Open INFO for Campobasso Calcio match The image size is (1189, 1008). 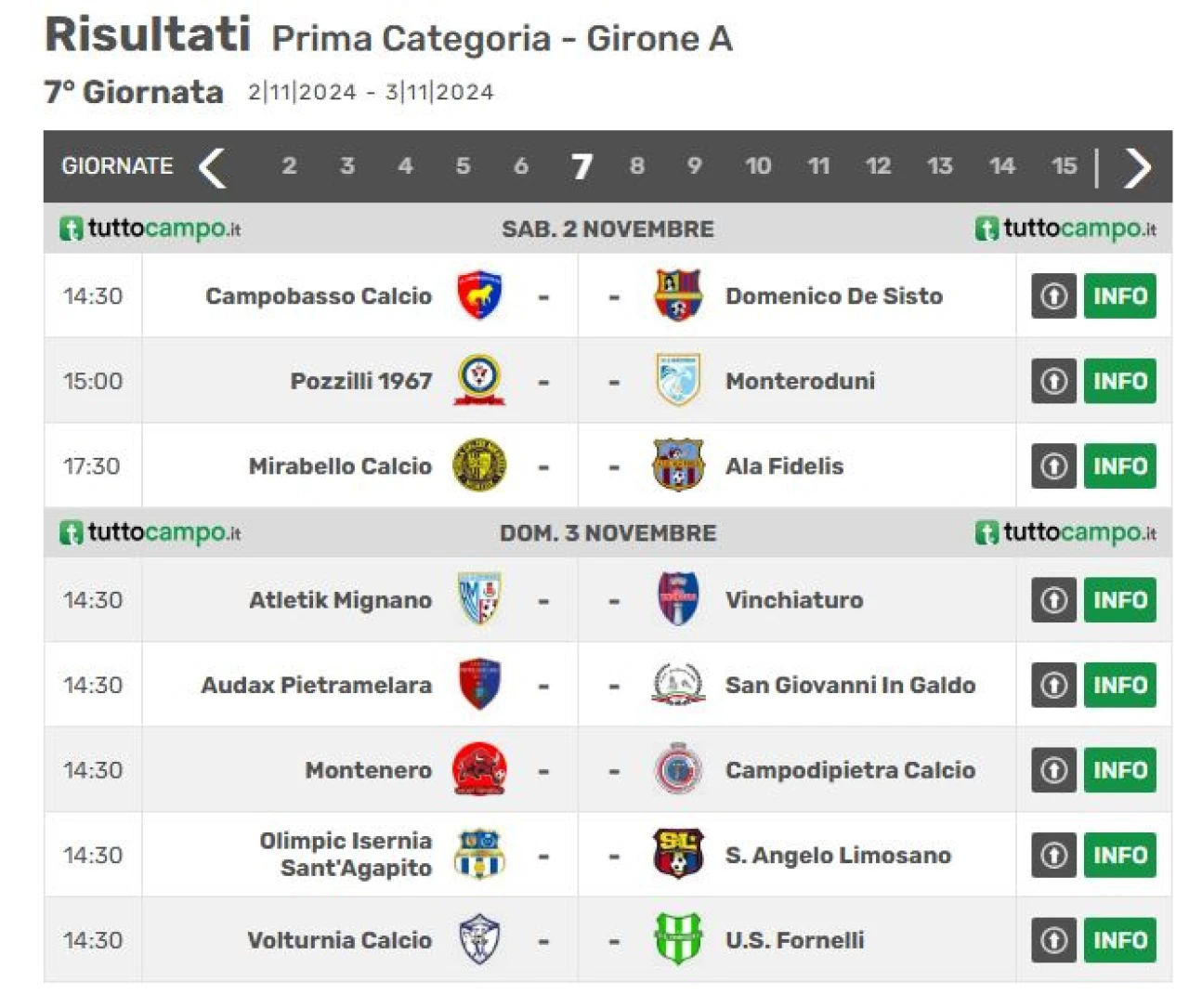pos(1119,295)
